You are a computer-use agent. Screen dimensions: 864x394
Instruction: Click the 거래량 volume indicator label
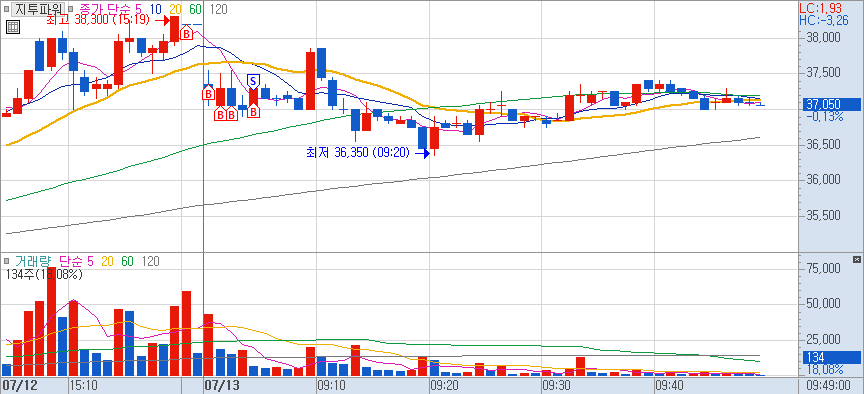pos(34,261)
